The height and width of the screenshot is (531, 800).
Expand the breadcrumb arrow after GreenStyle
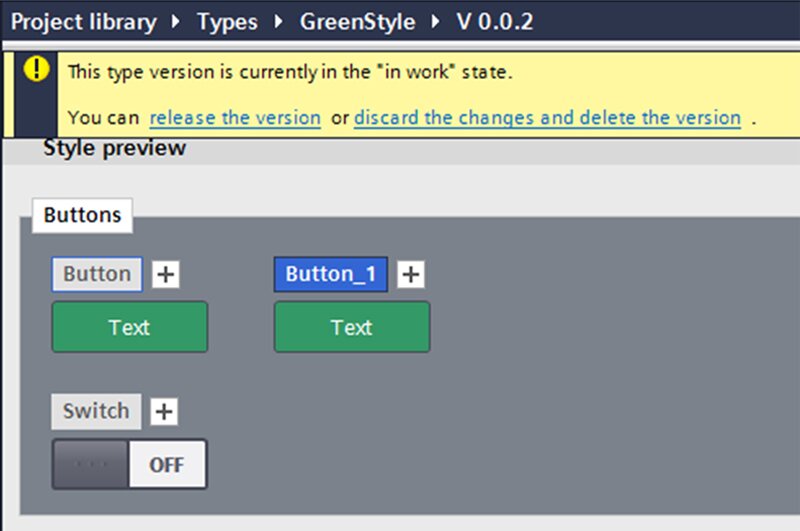tap(436, 21)
